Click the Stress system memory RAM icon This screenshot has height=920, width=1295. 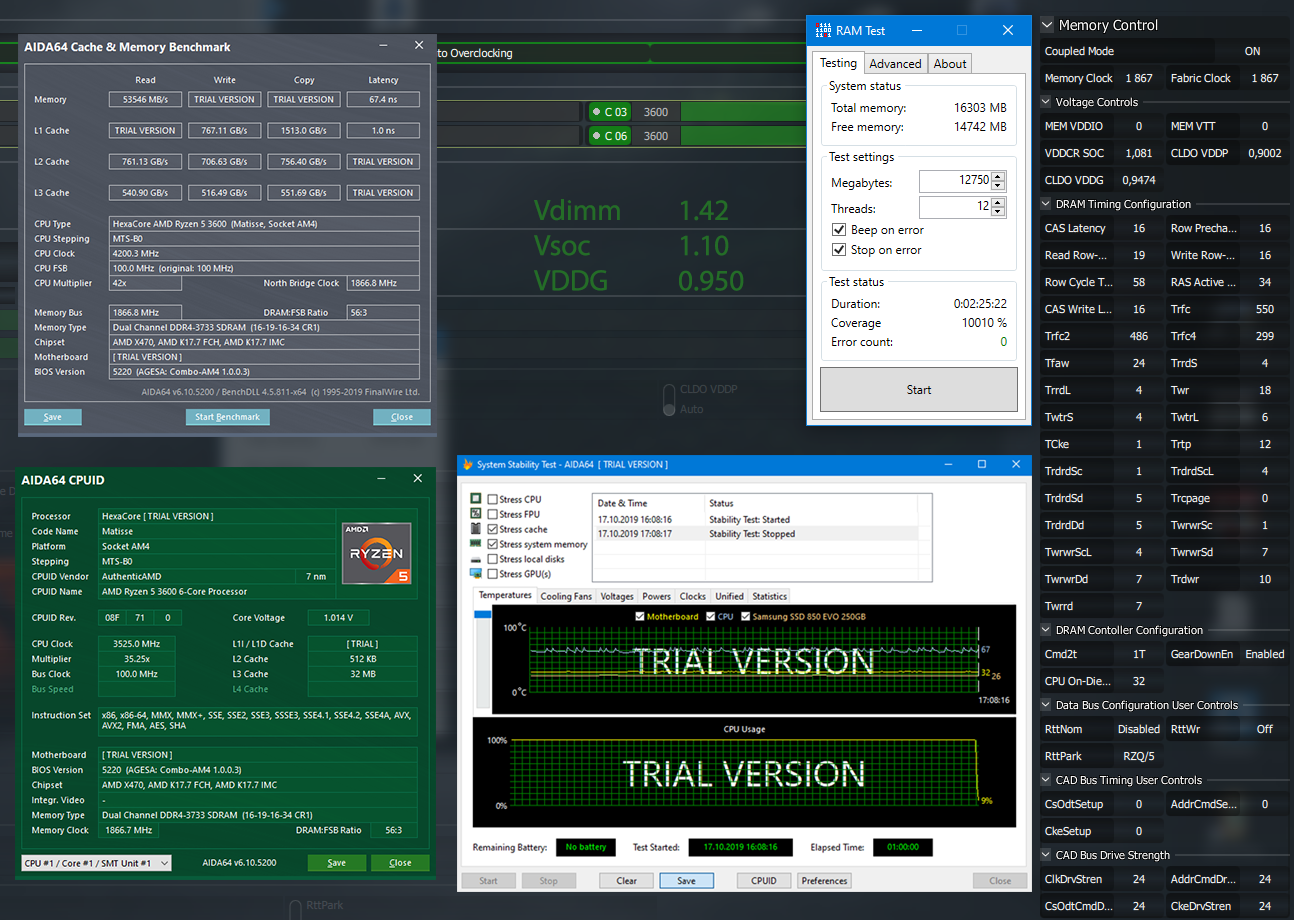(x=477, y=544)
